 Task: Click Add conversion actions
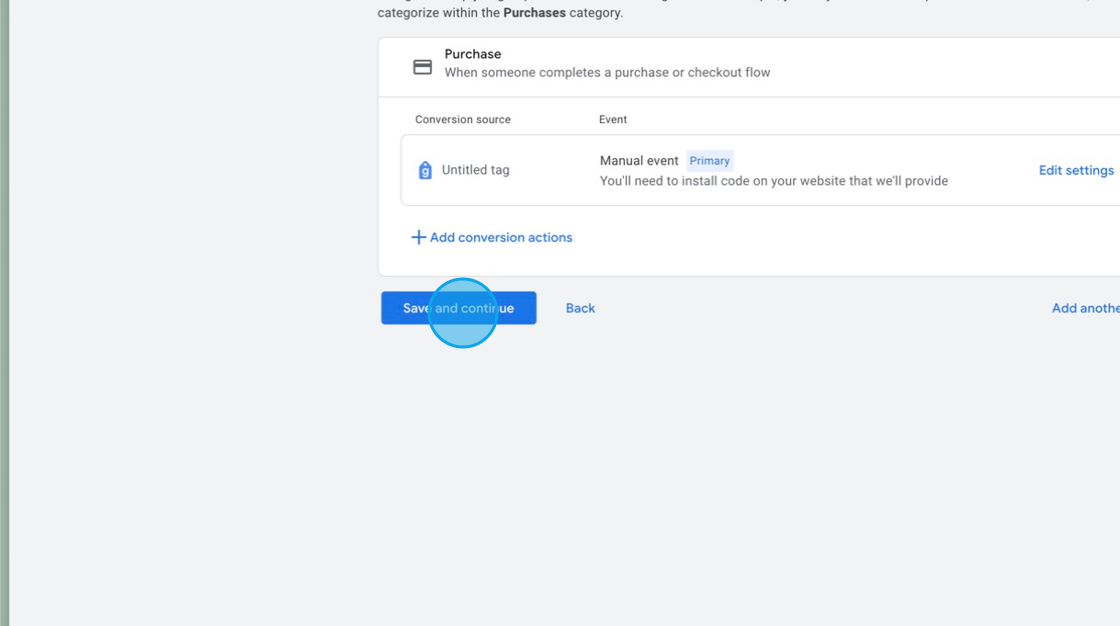(500, 237)
